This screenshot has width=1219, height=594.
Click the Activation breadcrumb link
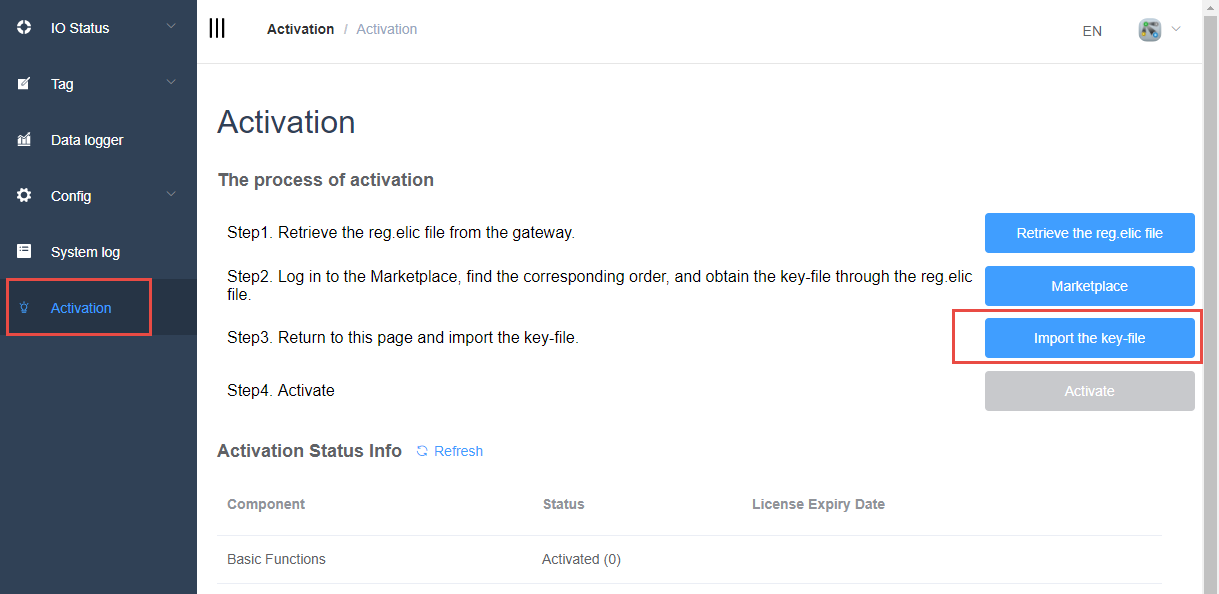pyautogui.click(x=300, y=29)
